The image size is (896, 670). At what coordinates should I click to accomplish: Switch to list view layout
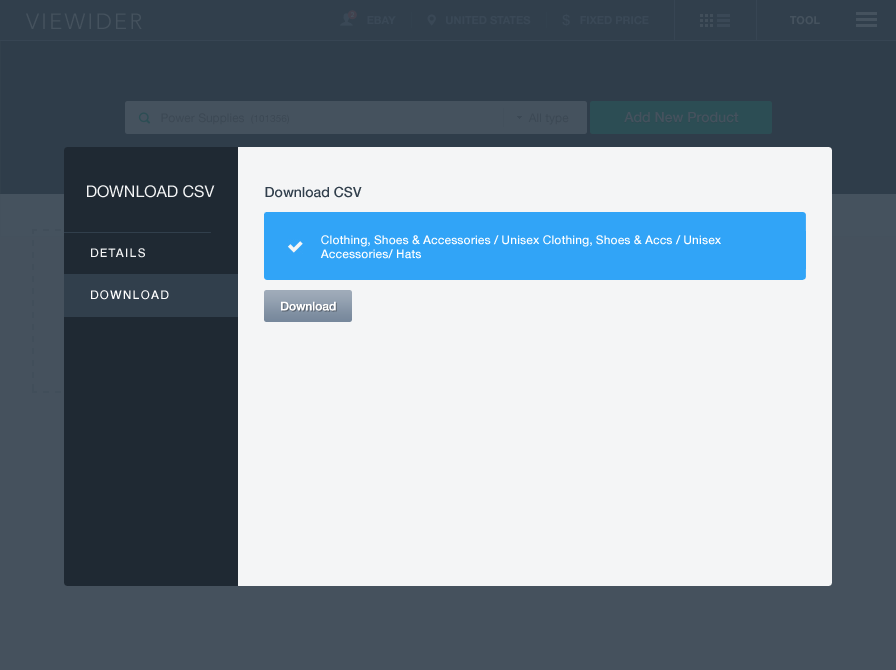pyautogui.click(x=724, y=20)
